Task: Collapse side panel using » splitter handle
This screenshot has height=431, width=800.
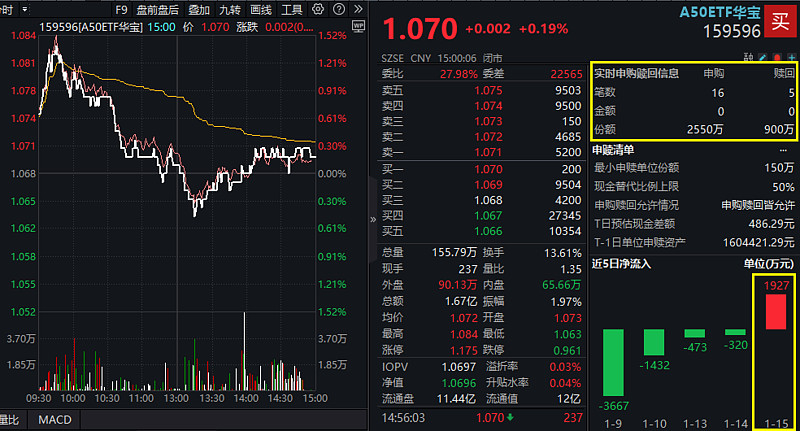Action: click(x=373, y=217)
